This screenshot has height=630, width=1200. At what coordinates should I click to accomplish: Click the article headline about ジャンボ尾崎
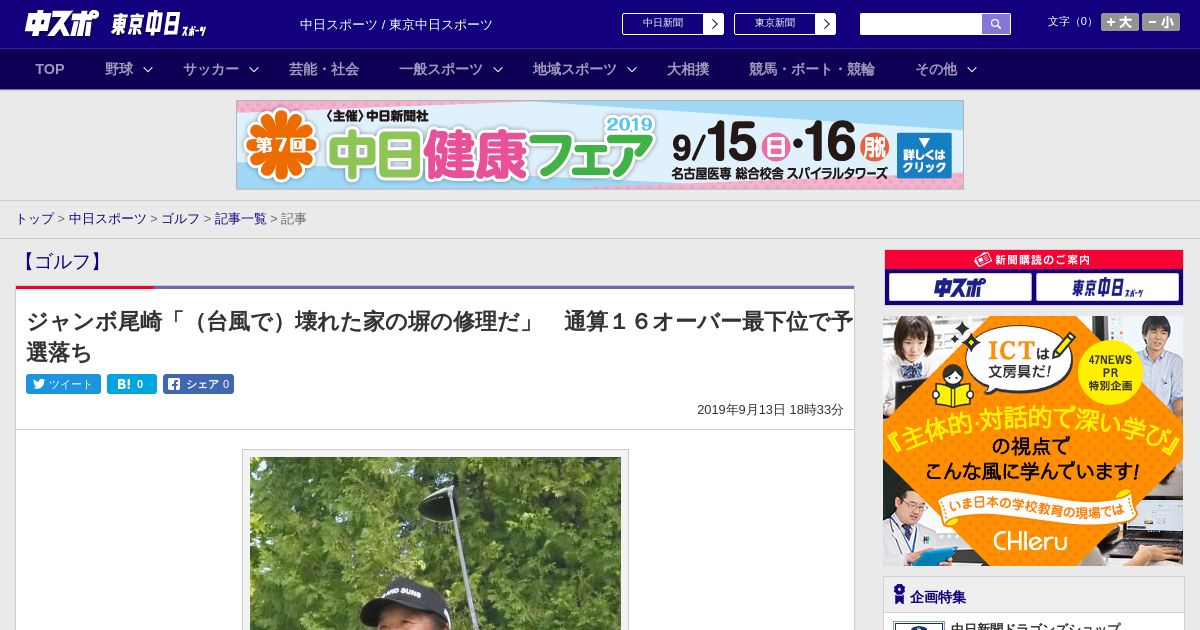[x=439, y=337]
